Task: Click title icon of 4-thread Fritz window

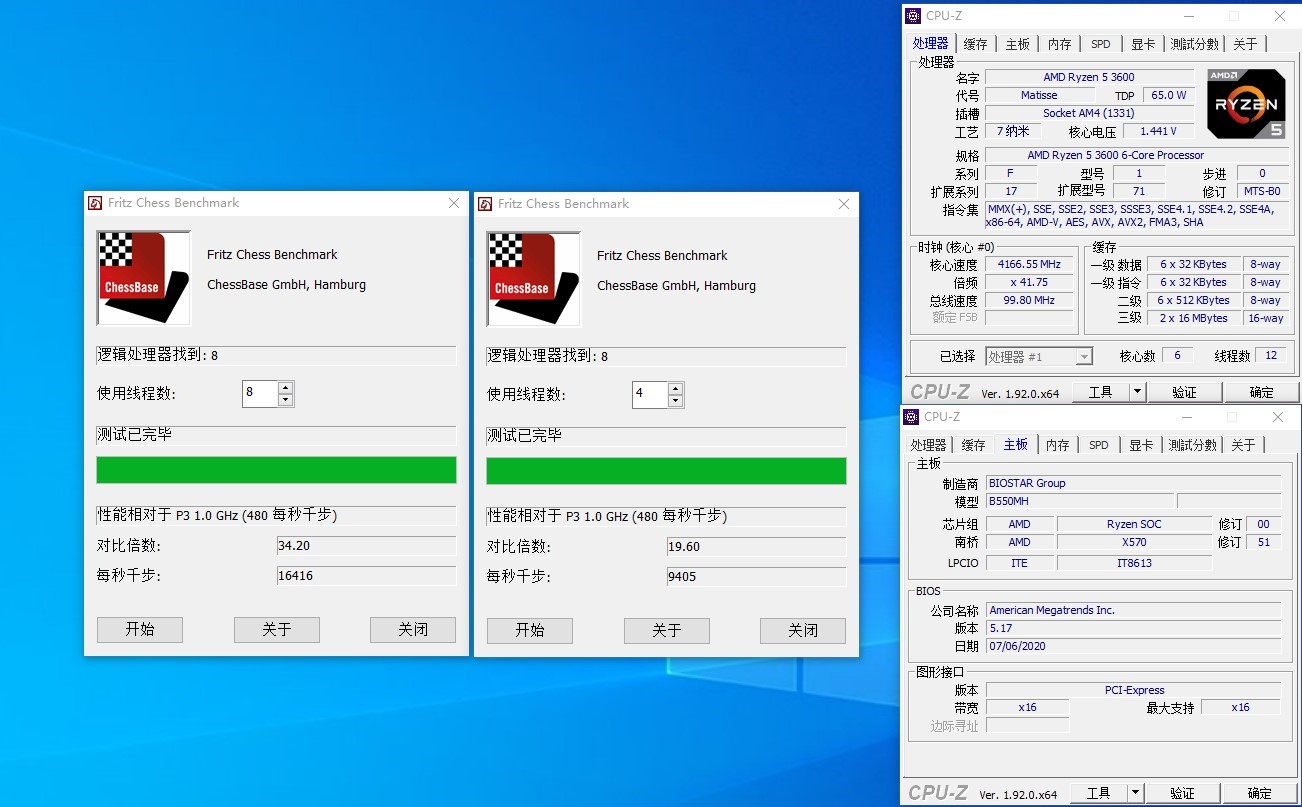Action: click(x=485, y=204)
